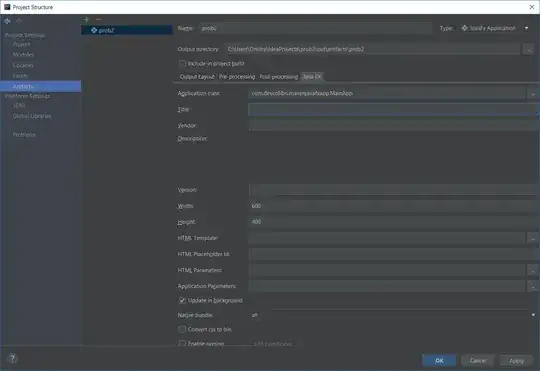Select the Java FX tab
The image size is (540, 371).
point(312,77)
